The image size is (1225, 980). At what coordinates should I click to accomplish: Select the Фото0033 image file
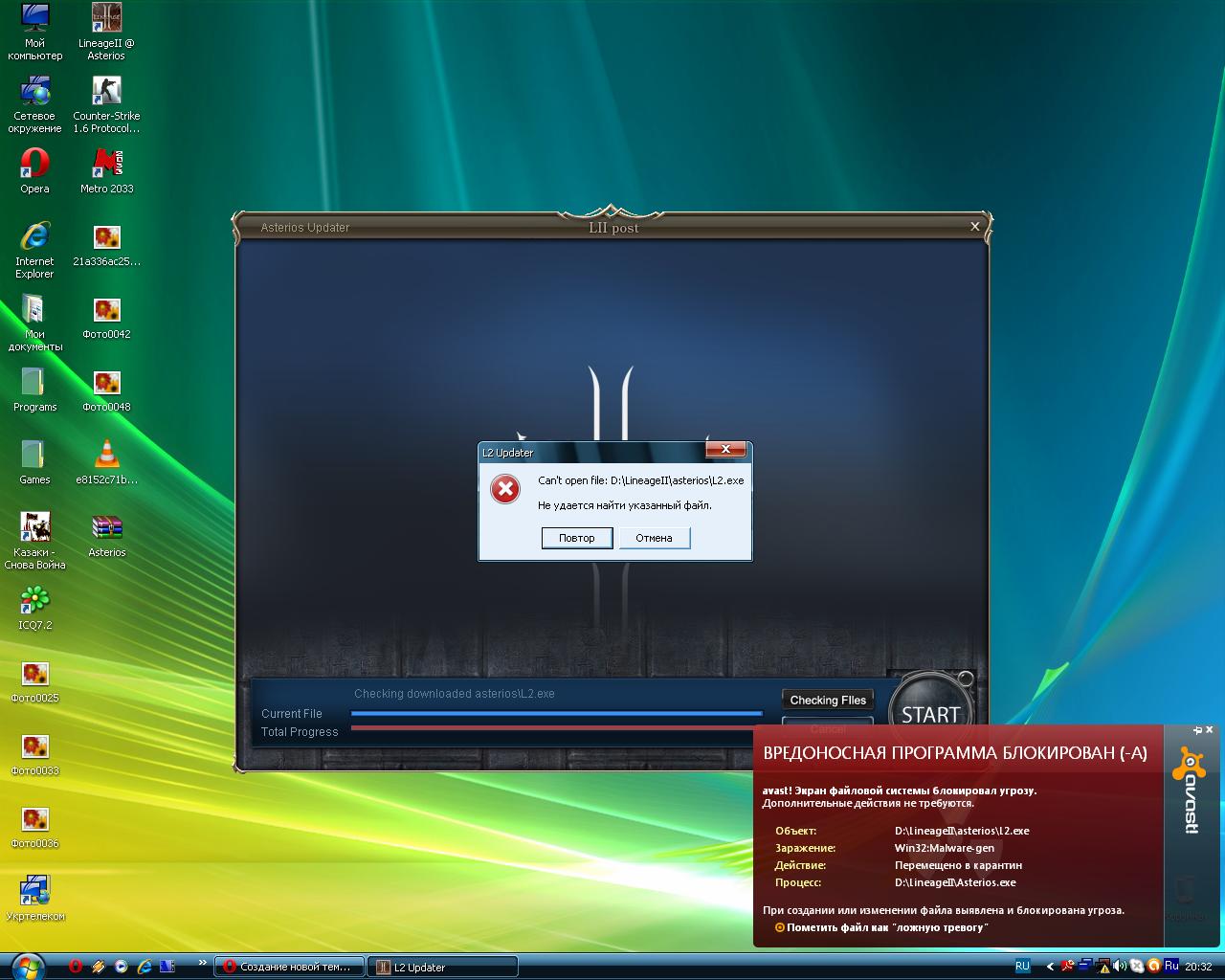[x=34, y=754]
